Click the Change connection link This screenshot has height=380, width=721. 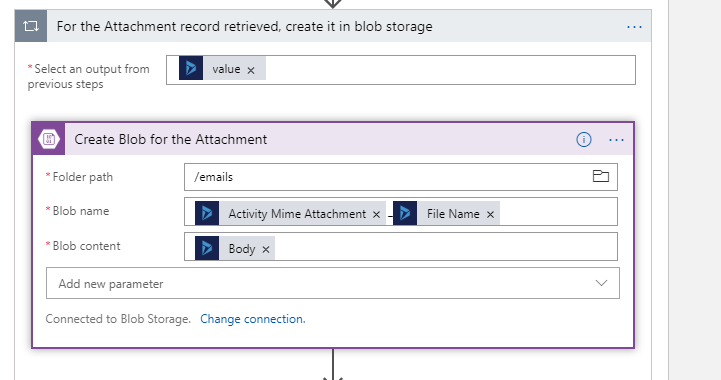point(252,319)
